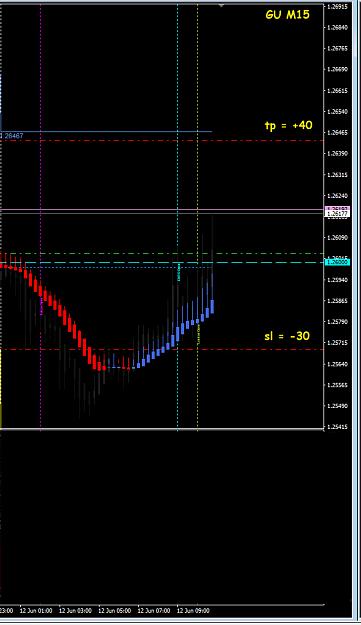Screen dimensions: 361x625
Task: Click the 1.25490 value on the price scale
Action: click(x=337, y=406)
